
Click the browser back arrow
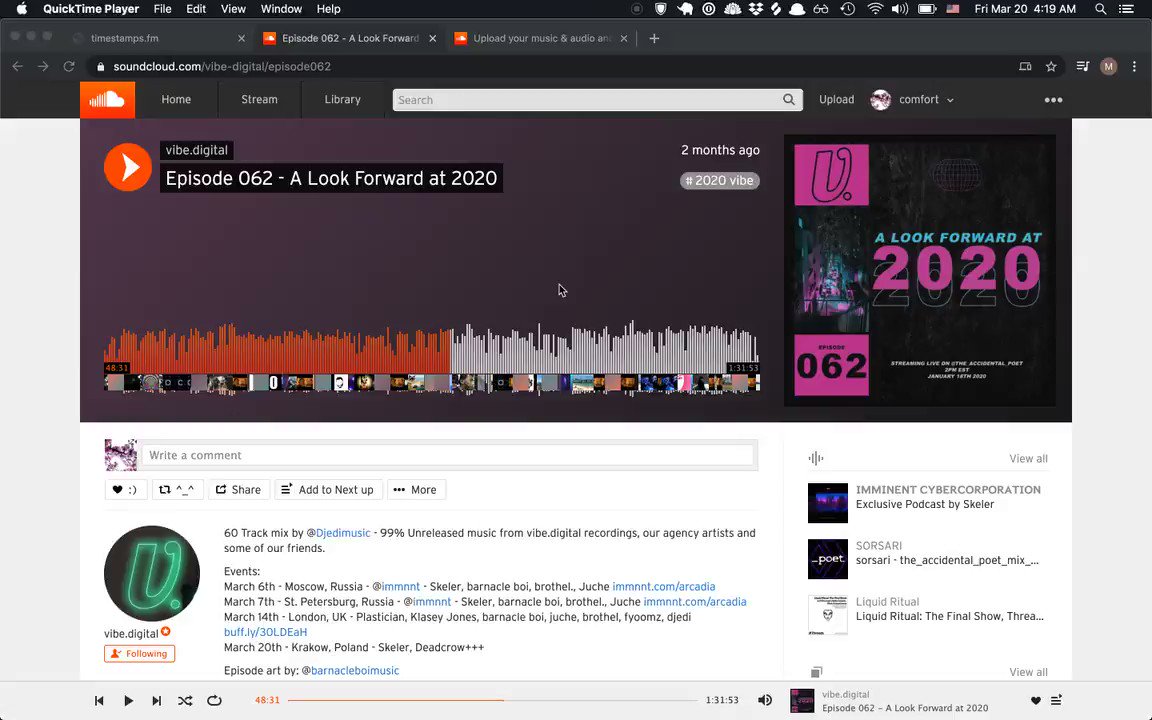[x=18, y=66]
